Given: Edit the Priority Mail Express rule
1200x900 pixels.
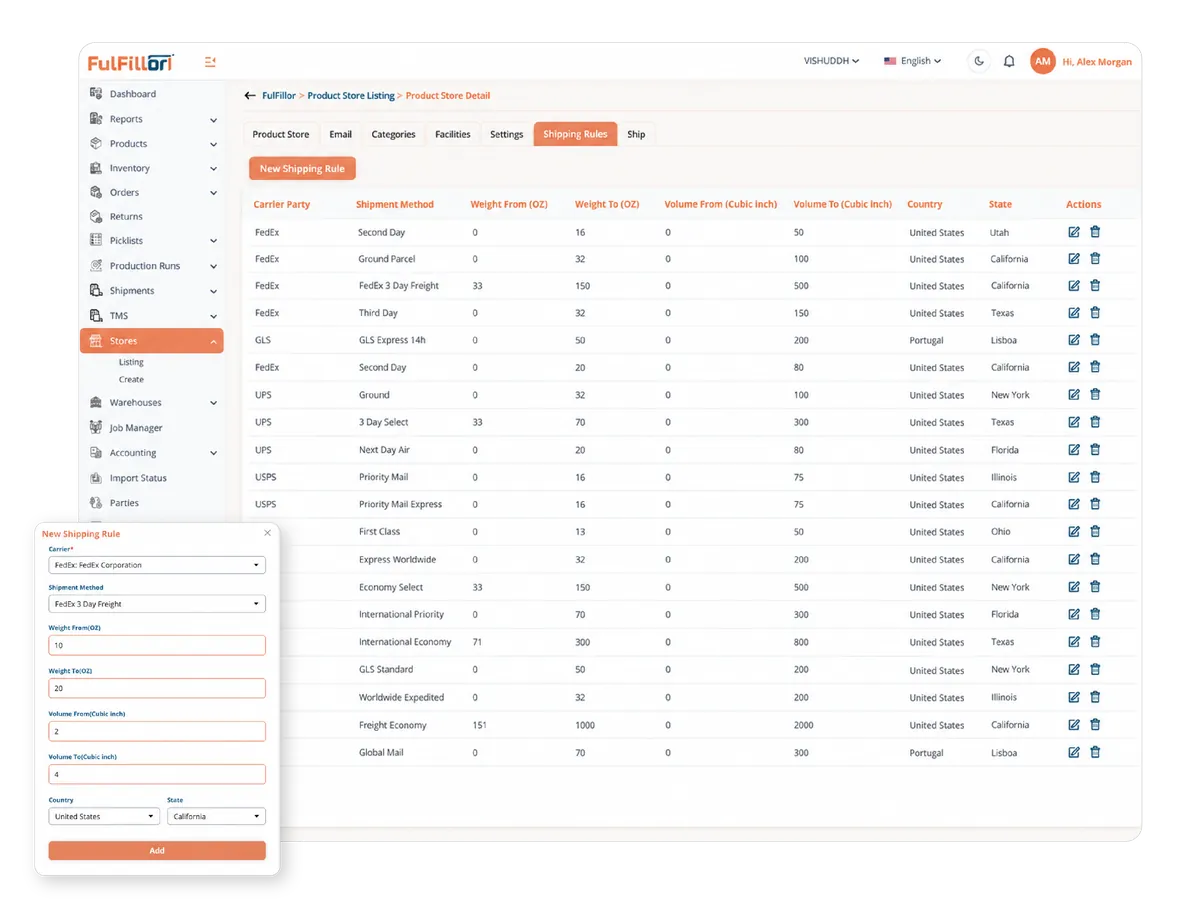Looking at the screenshot, I should pos(1074,504).
